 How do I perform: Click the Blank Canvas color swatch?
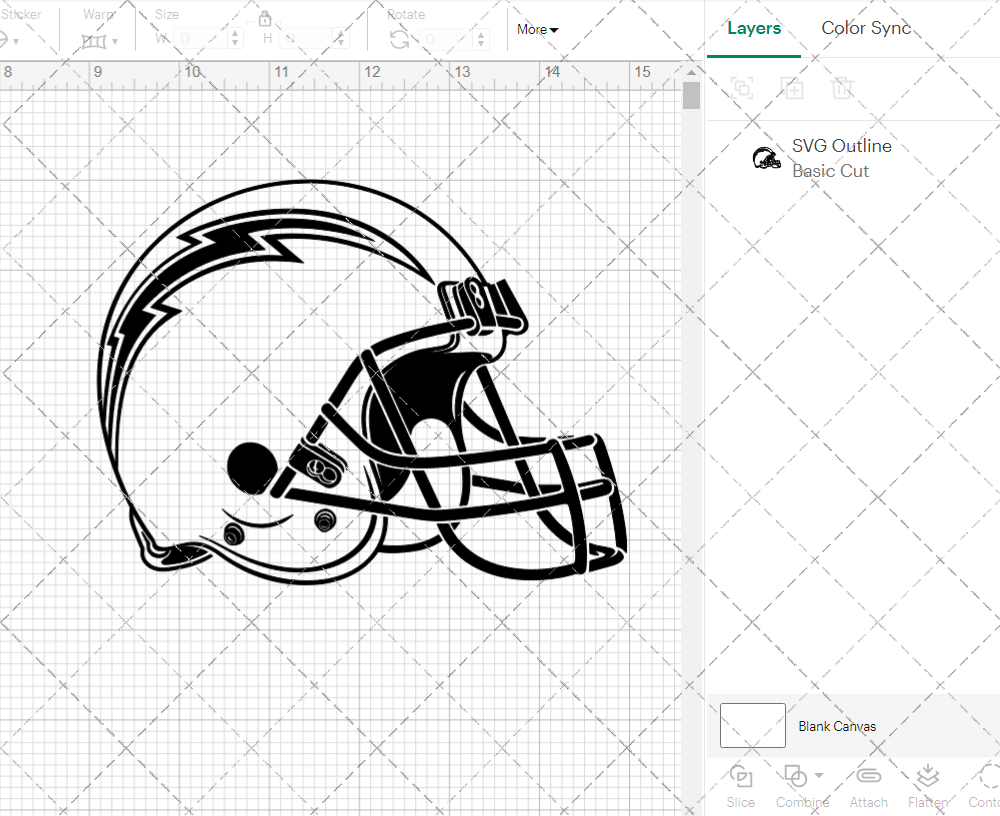pyautogui.click(x=752, y=725)
